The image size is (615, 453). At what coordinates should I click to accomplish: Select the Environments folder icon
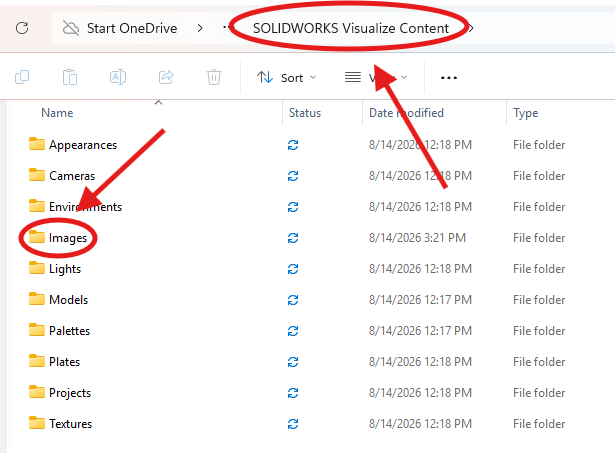click(36, 206)
